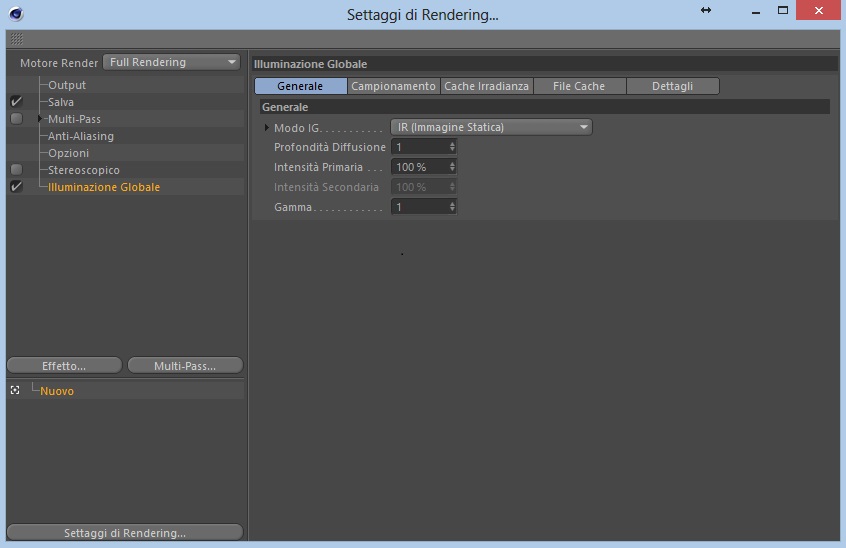The image size is (846, 548).
Task: Enable the Multi-Pass checkbox
Action: pos(16,119)
